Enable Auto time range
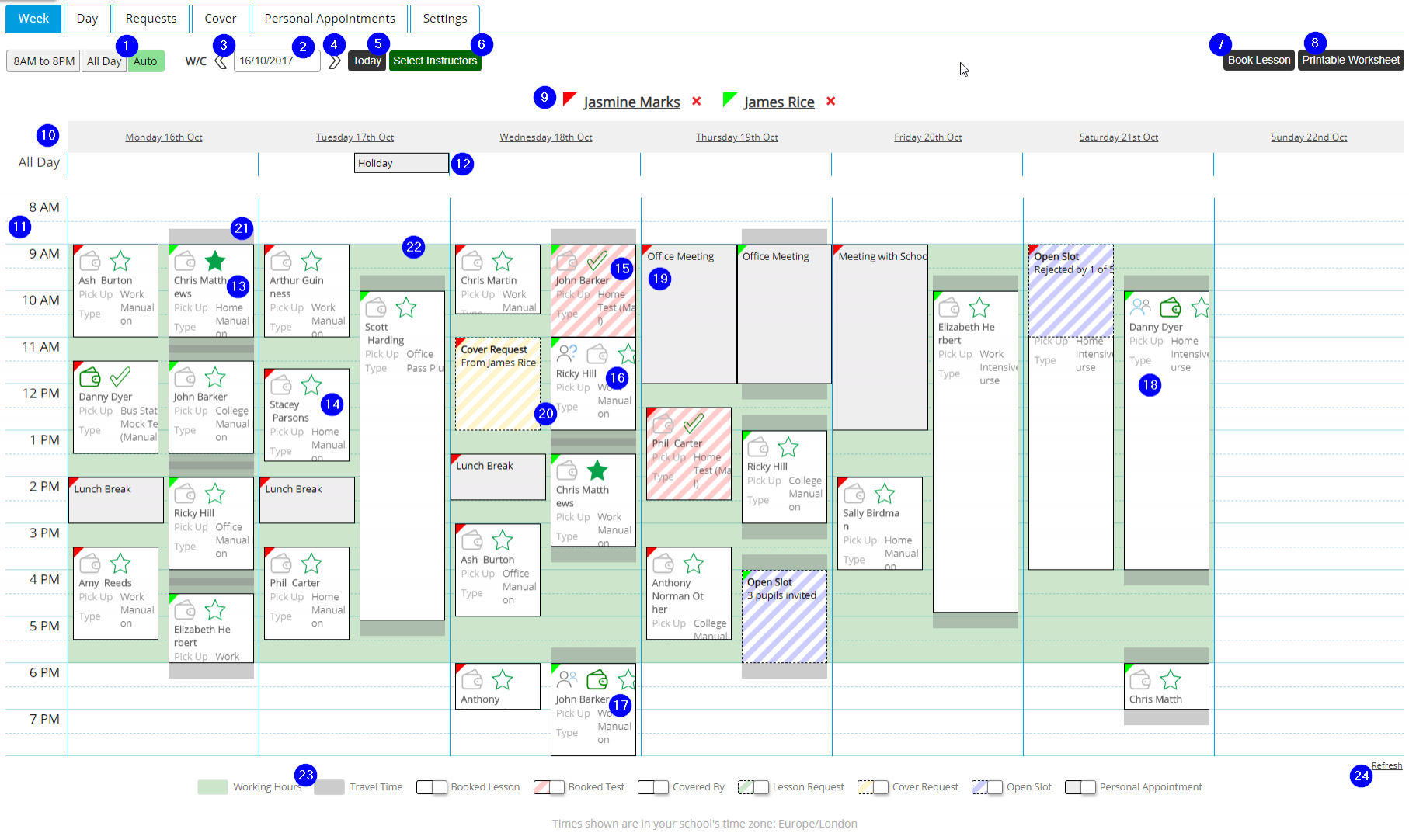This screenshot has width=1409, height=840. click(145, 61)
